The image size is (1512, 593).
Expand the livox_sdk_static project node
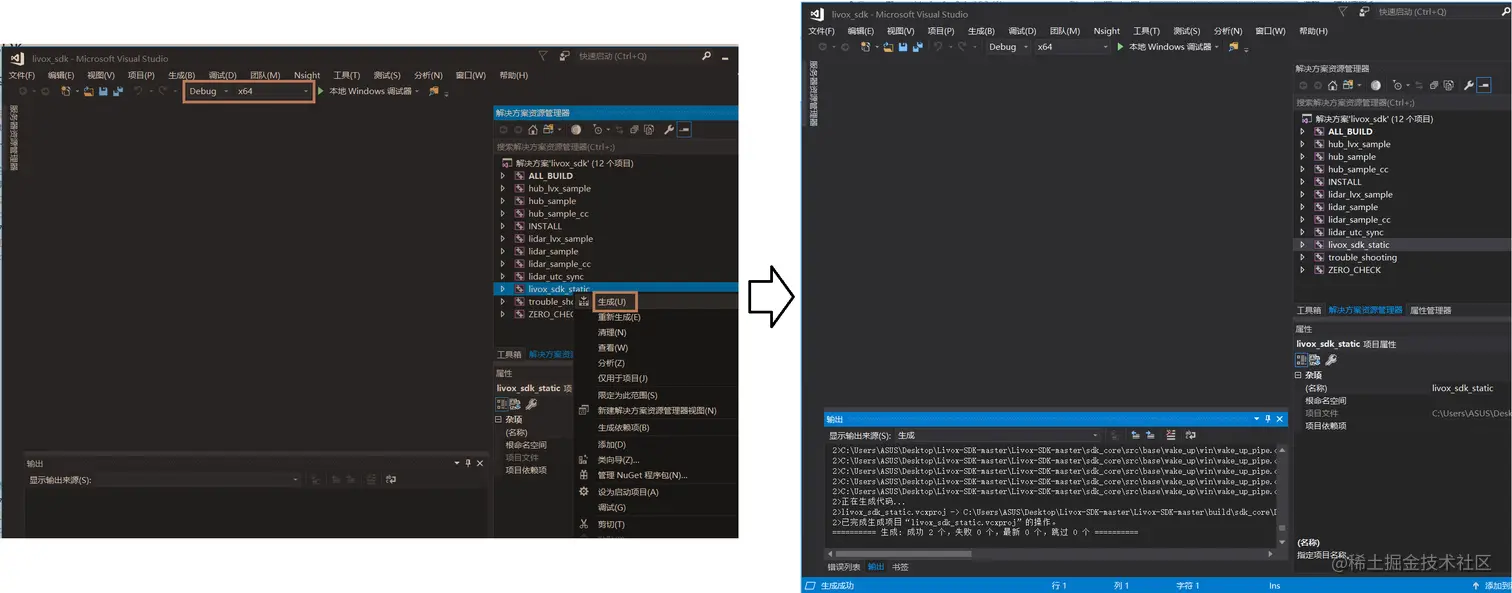click(1303, 244)
